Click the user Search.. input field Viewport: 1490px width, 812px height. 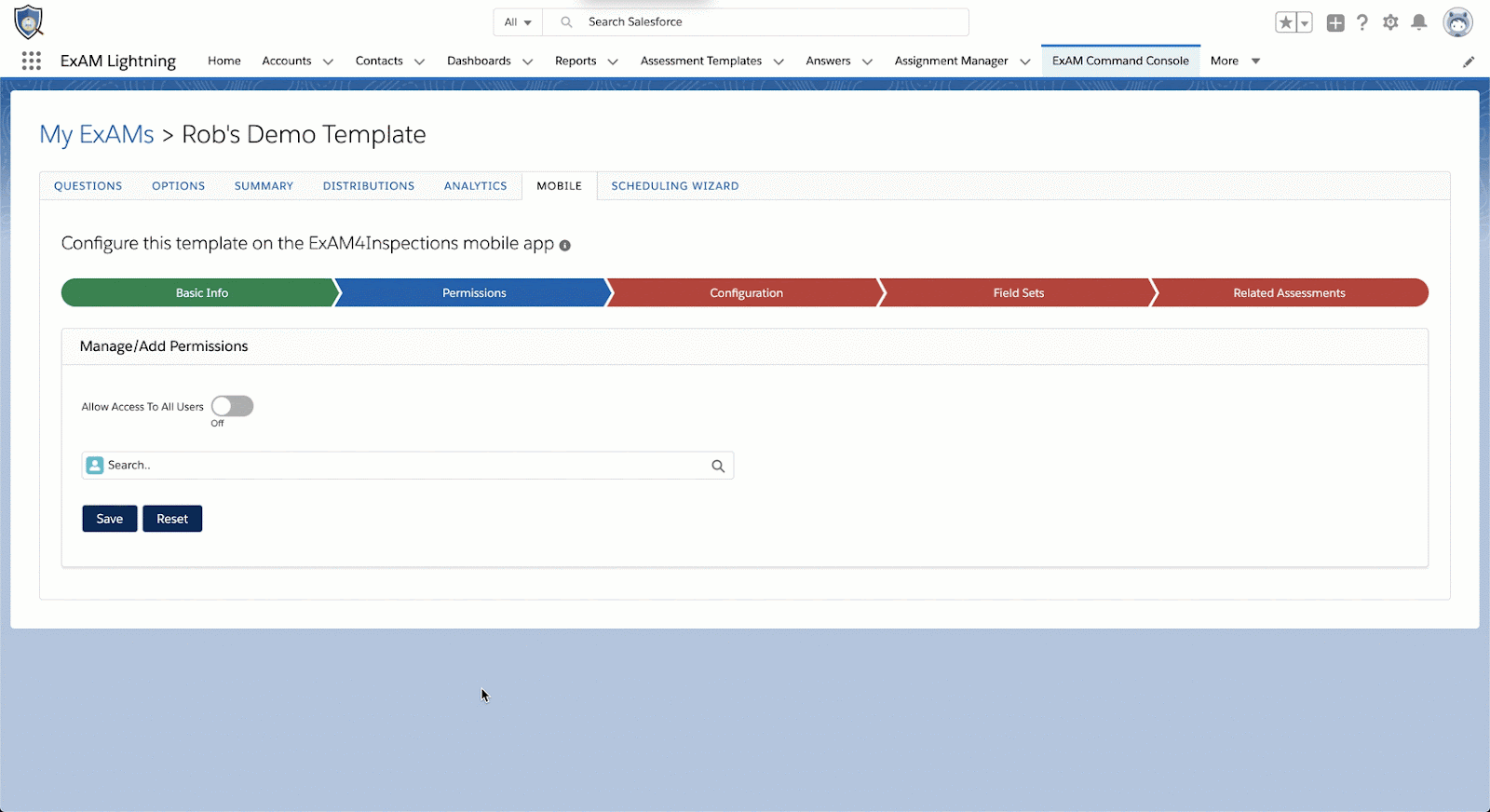pyautogui.click(x=408, y=466)
